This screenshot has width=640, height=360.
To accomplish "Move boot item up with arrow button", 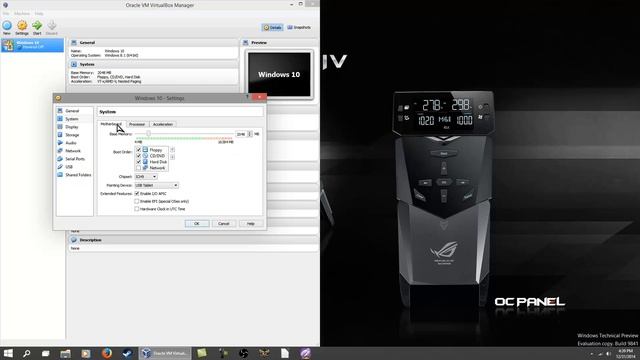I will pos(172,150).
